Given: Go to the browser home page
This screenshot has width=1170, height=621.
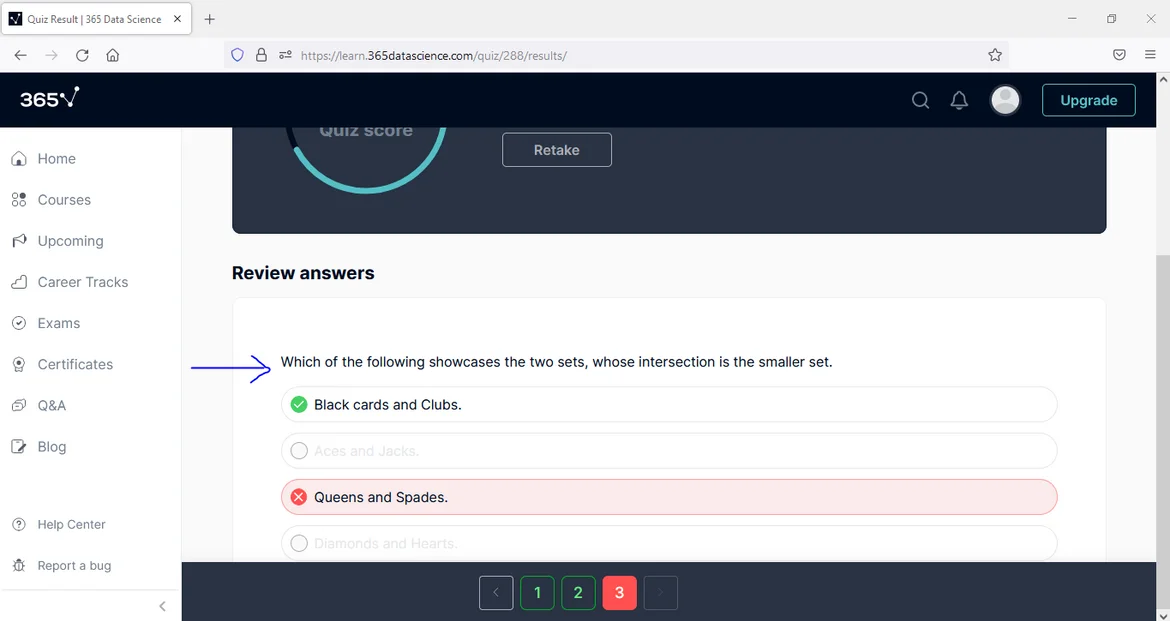Looking at the screenshot, I should click(x=113, y=55).
